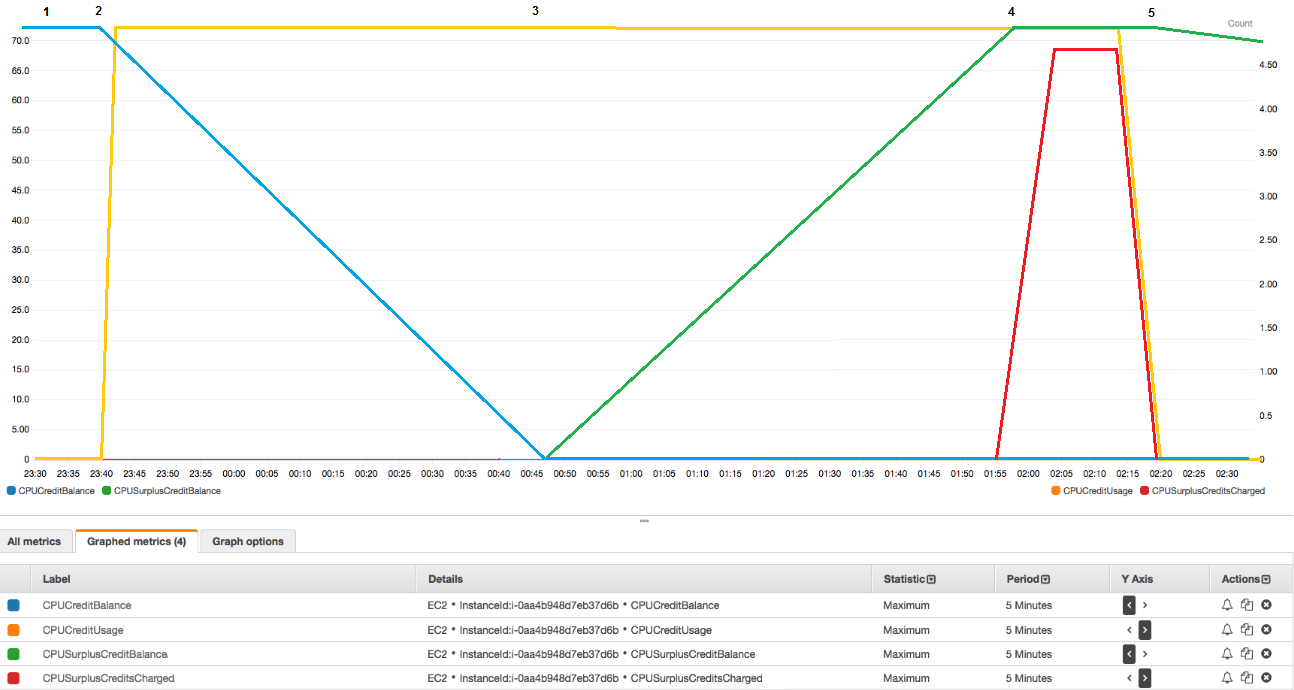1294x690 pixels.
Task: Move CPUCreditBalance to the right Y axis
Action: pos(1146,605)
